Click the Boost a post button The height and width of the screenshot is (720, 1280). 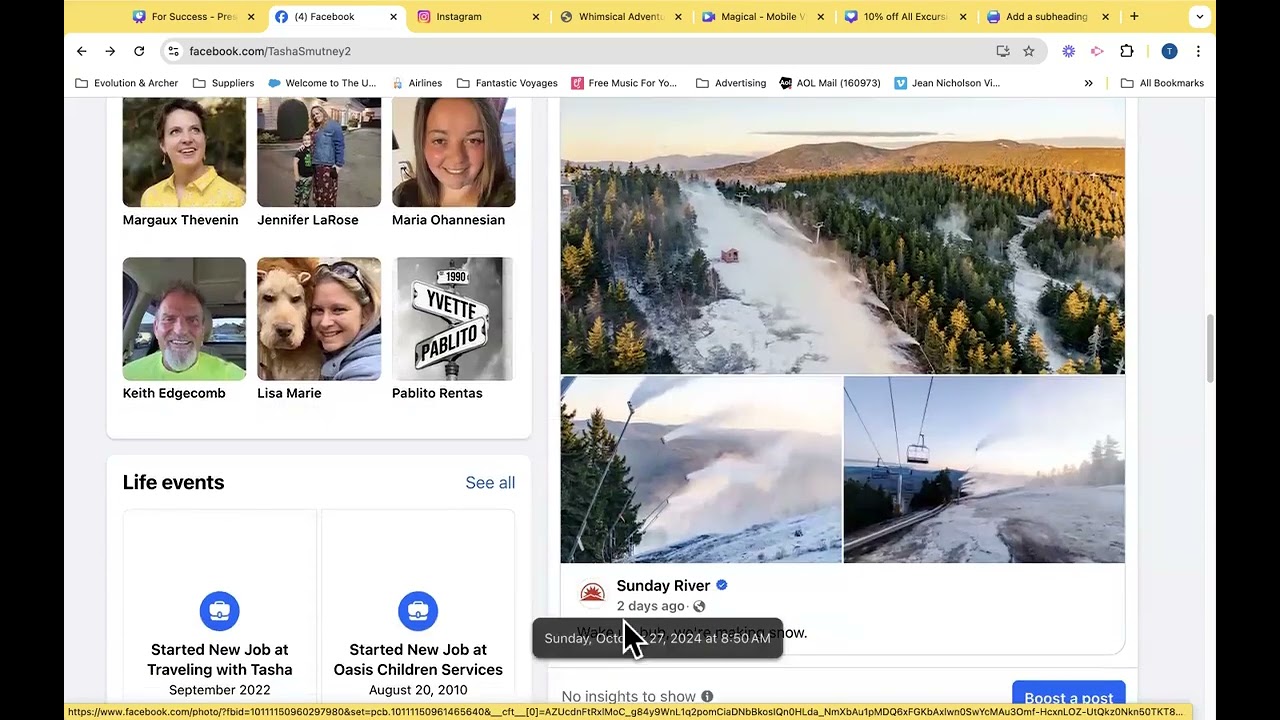point(1069,697)
